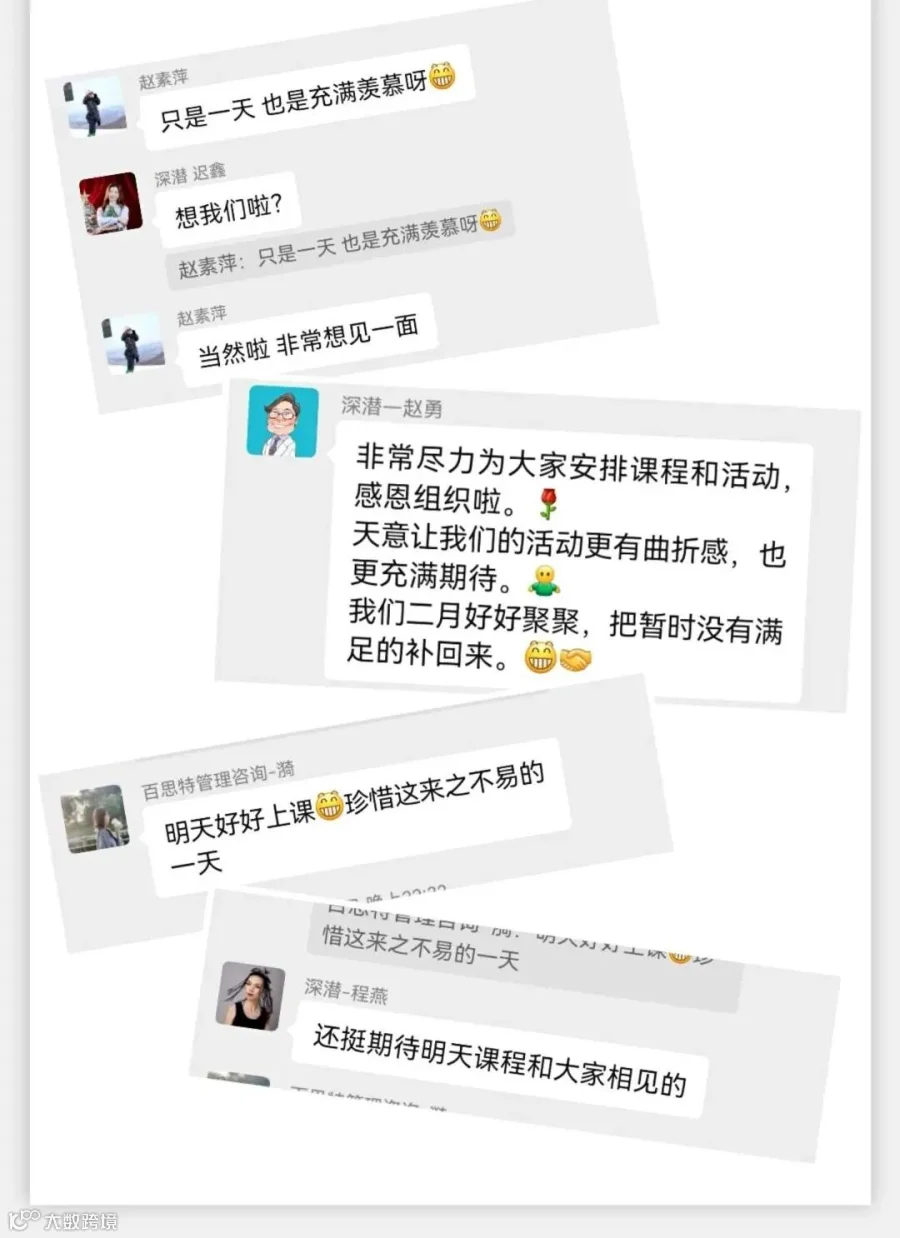Tap the grinning emoji after 补回来
The height and width of the screenshot is (1238, 900).
[x=541, y=659]
